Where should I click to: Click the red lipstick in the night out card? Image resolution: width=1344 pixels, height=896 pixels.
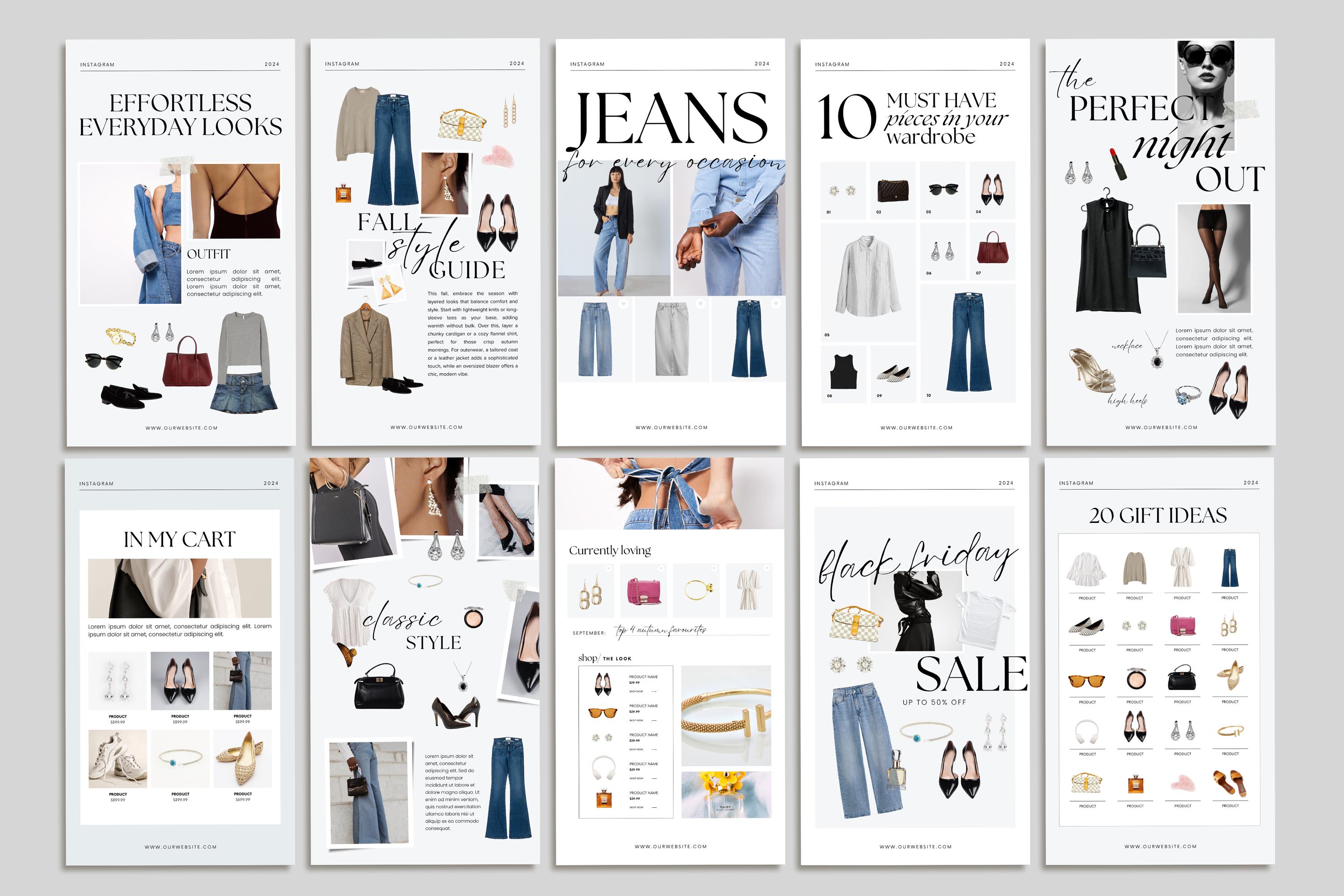coord(1117,164)
